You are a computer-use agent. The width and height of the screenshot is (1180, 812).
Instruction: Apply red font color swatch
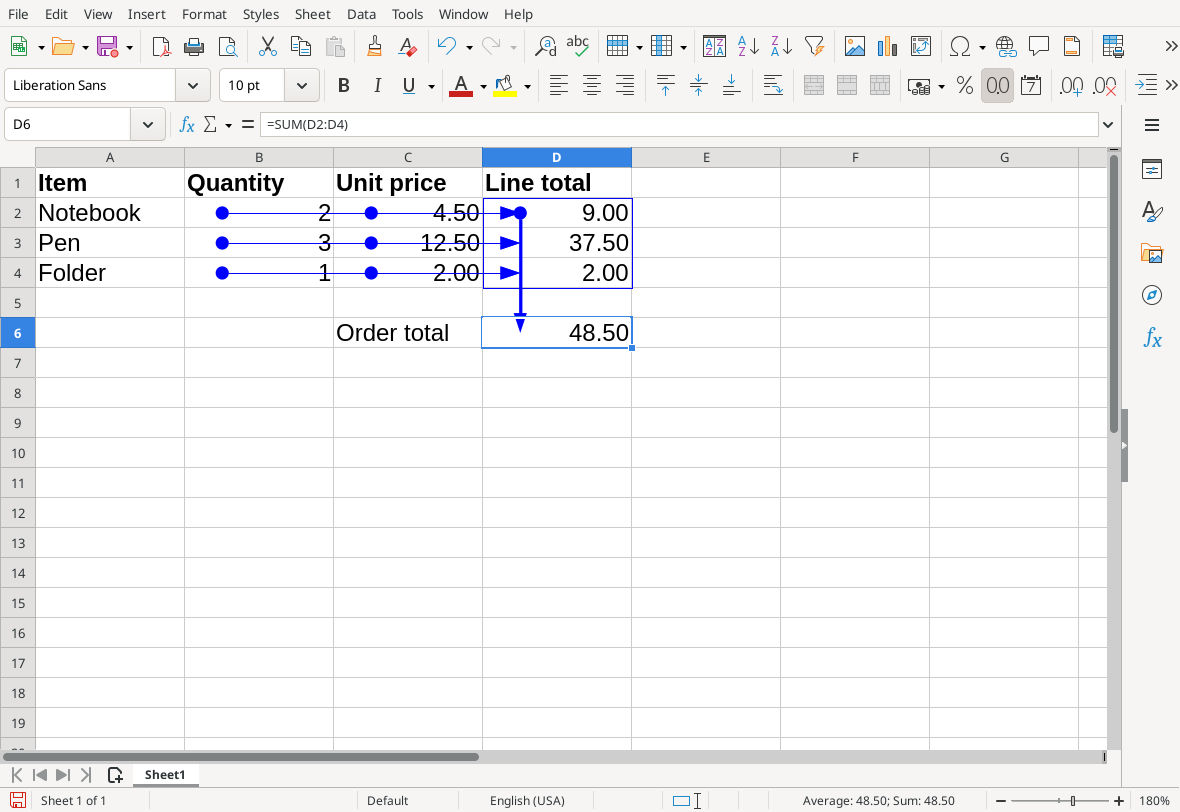click(x=461, y=86)
